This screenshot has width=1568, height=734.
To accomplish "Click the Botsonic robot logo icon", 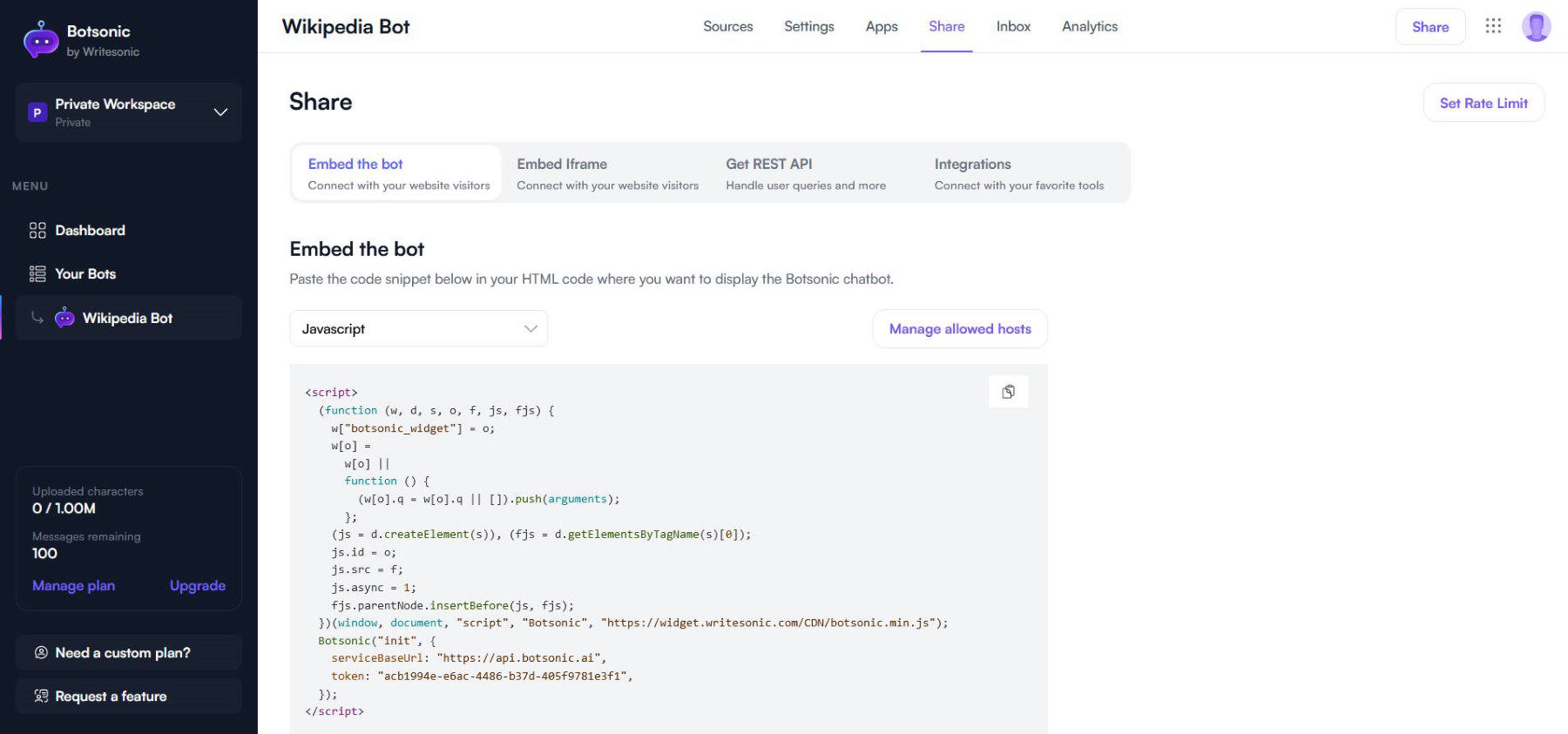I will (41, 40).
